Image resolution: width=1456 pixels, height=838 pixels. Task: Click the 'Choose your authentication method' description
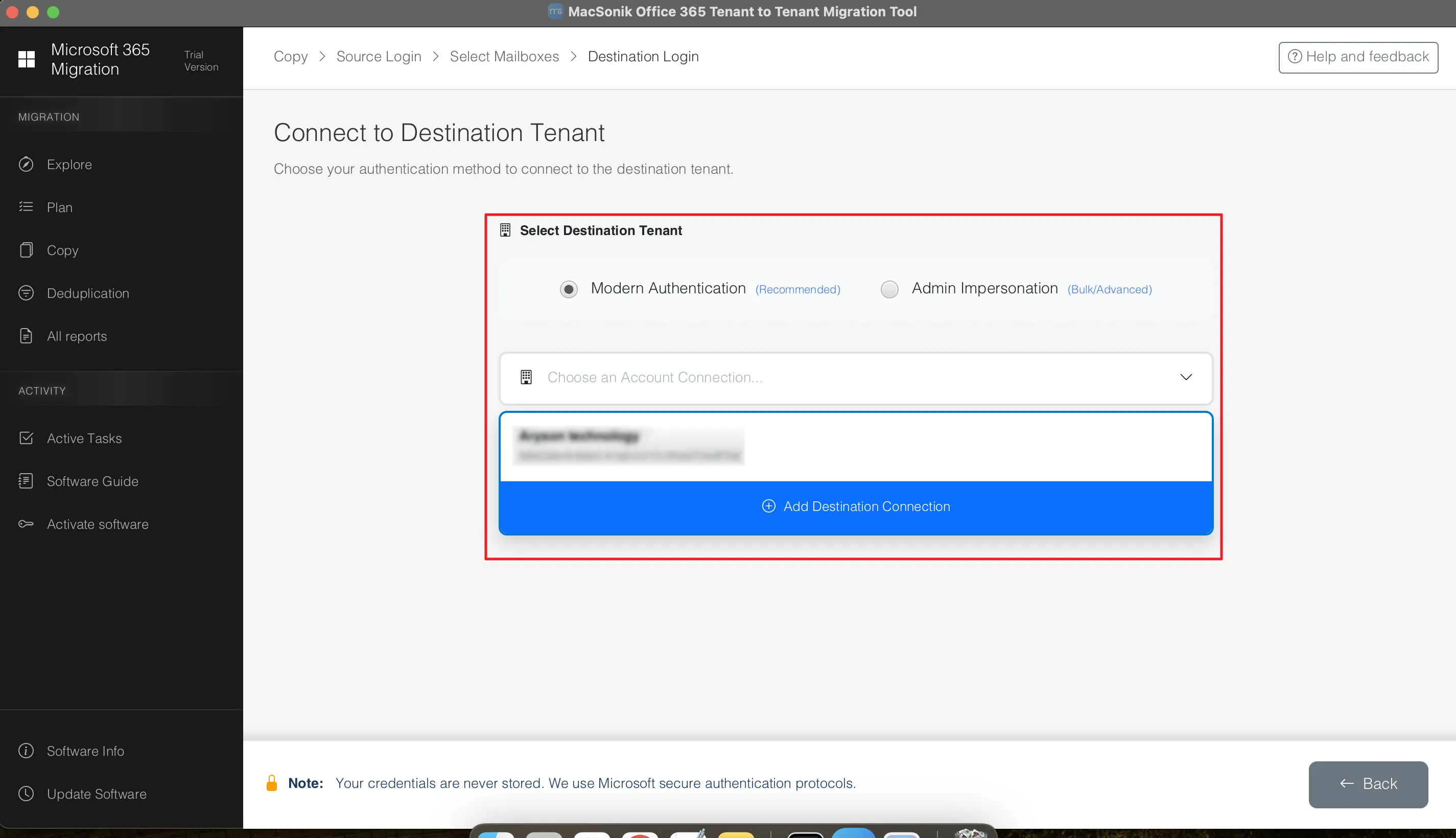coord(503,169)
